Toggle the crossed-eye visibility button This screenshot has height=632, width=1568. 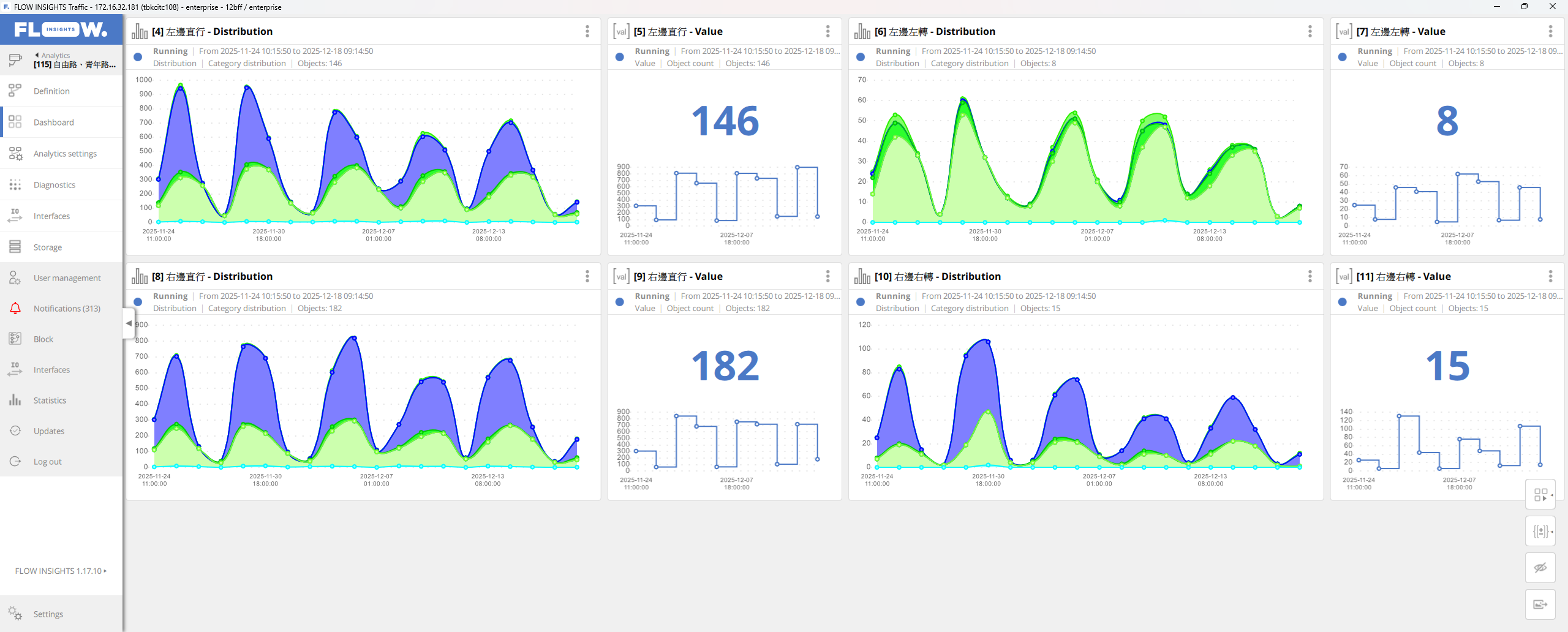(1540, 568)
